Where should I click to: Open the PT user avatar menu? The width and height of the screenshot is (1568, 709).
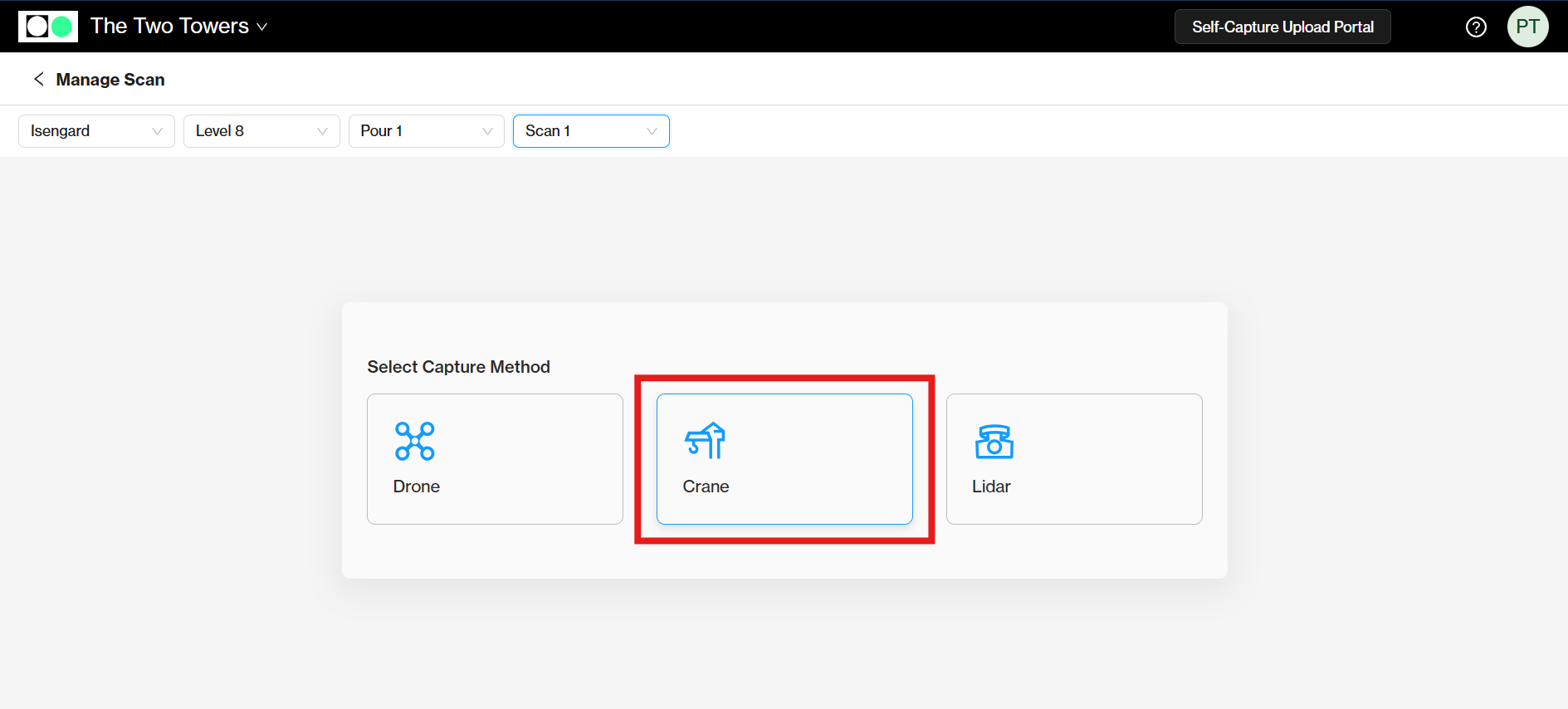point(1527,27)
